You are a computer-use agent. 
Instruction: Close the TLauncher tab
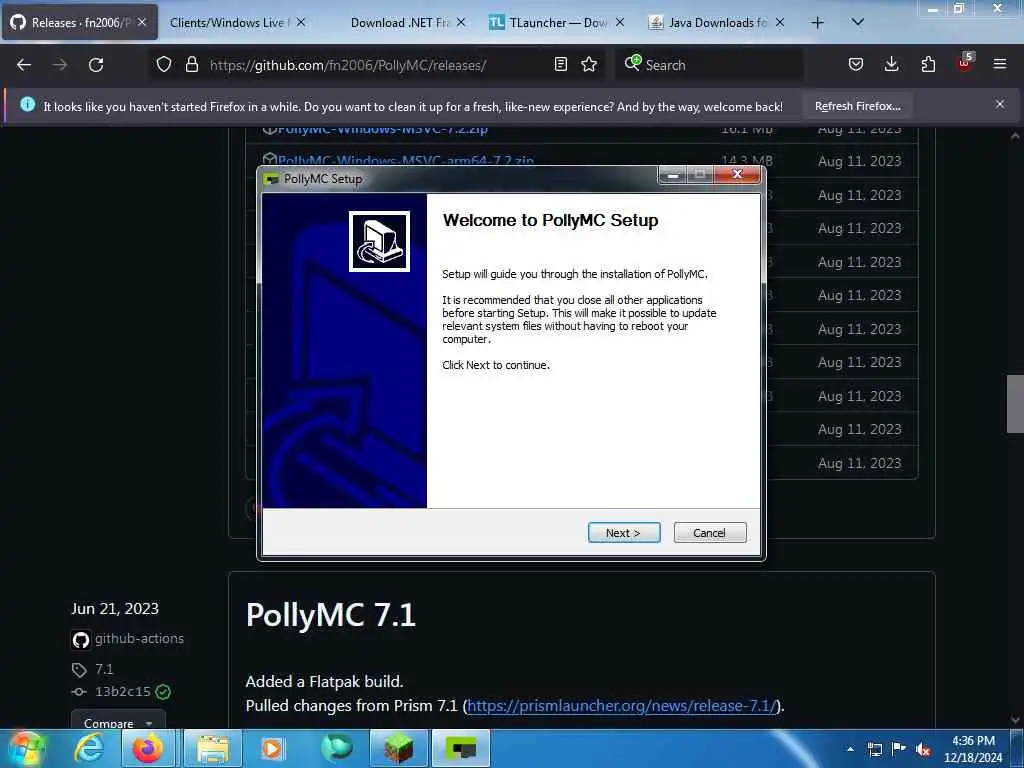coord(620,22)
